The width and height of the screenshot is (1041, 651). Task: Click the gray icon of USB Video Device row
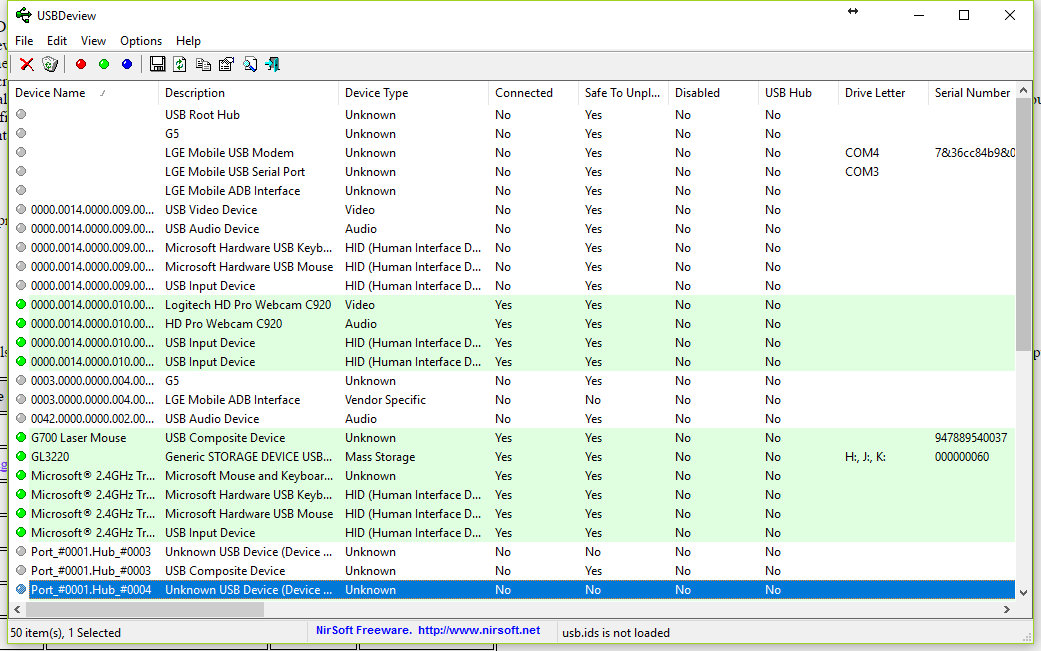click(21, 209)
